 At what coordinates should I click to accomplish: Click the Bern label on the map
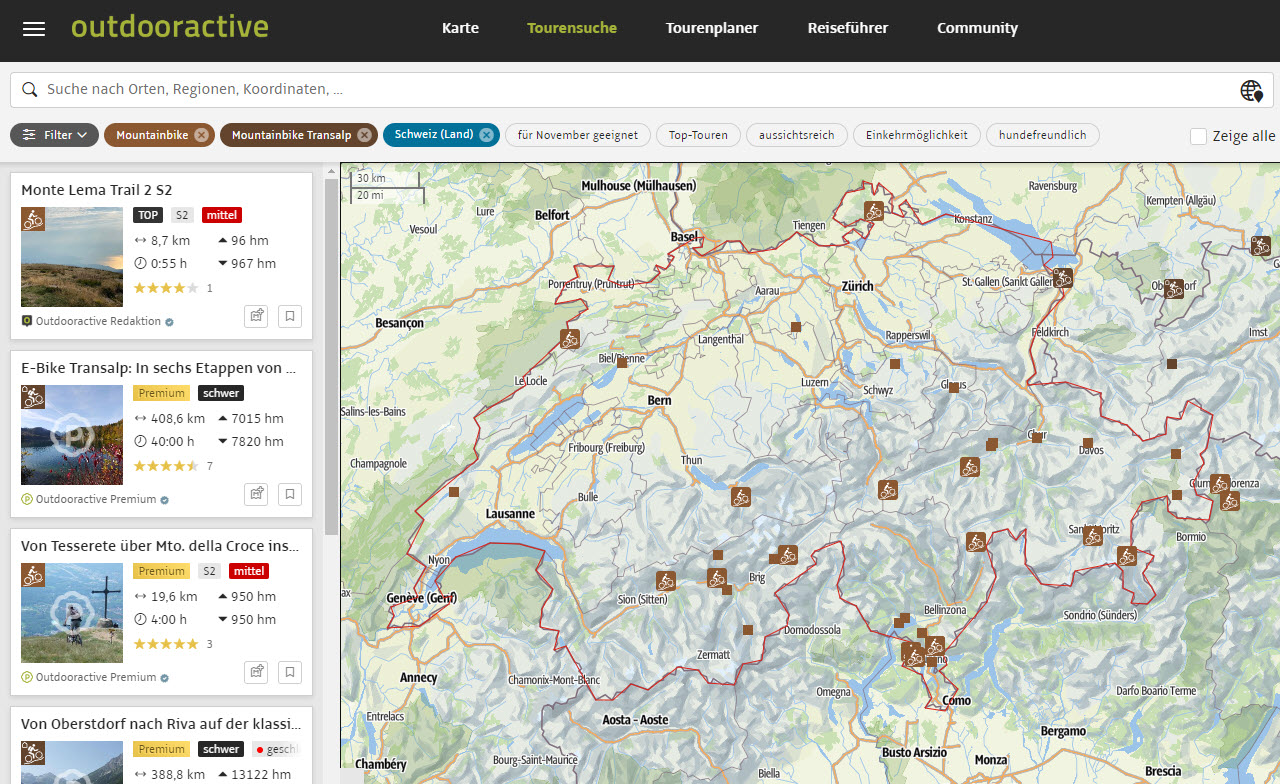(x=660, y=400)
